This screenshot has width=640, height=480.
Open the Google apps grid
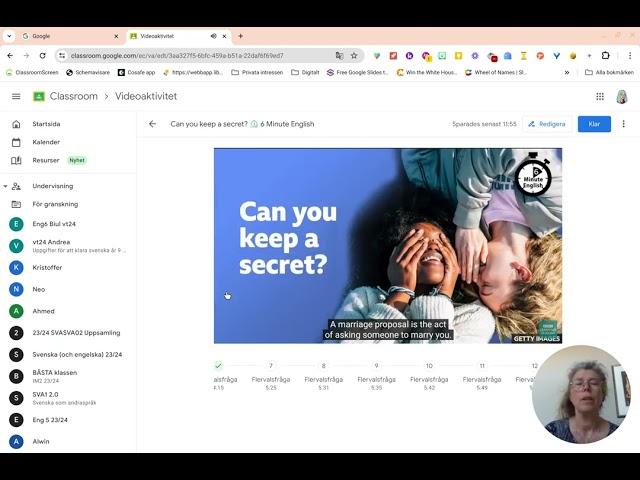click(600, 96)
